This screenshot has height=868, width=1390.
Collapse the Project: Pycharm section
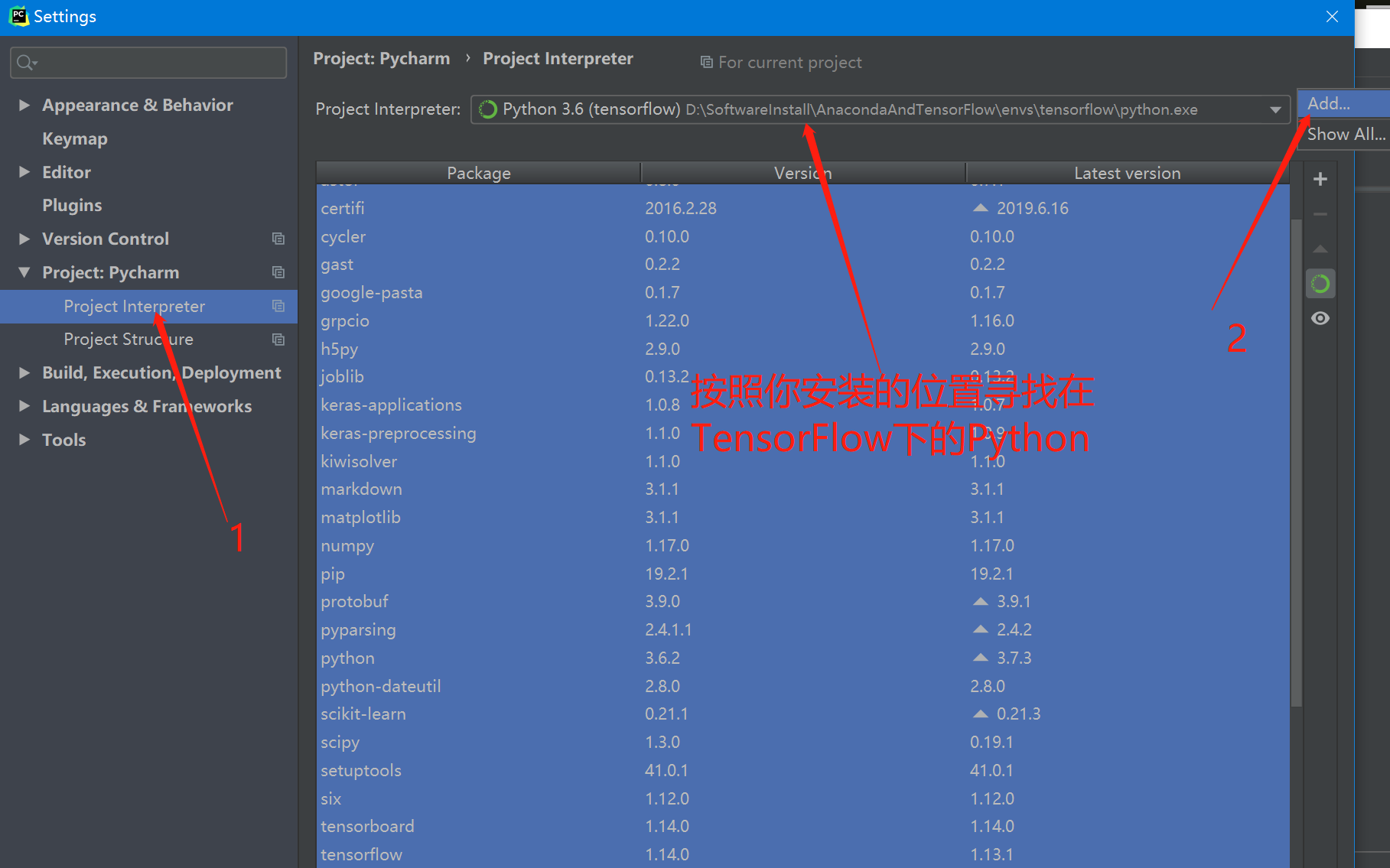(x=24, y=272)
